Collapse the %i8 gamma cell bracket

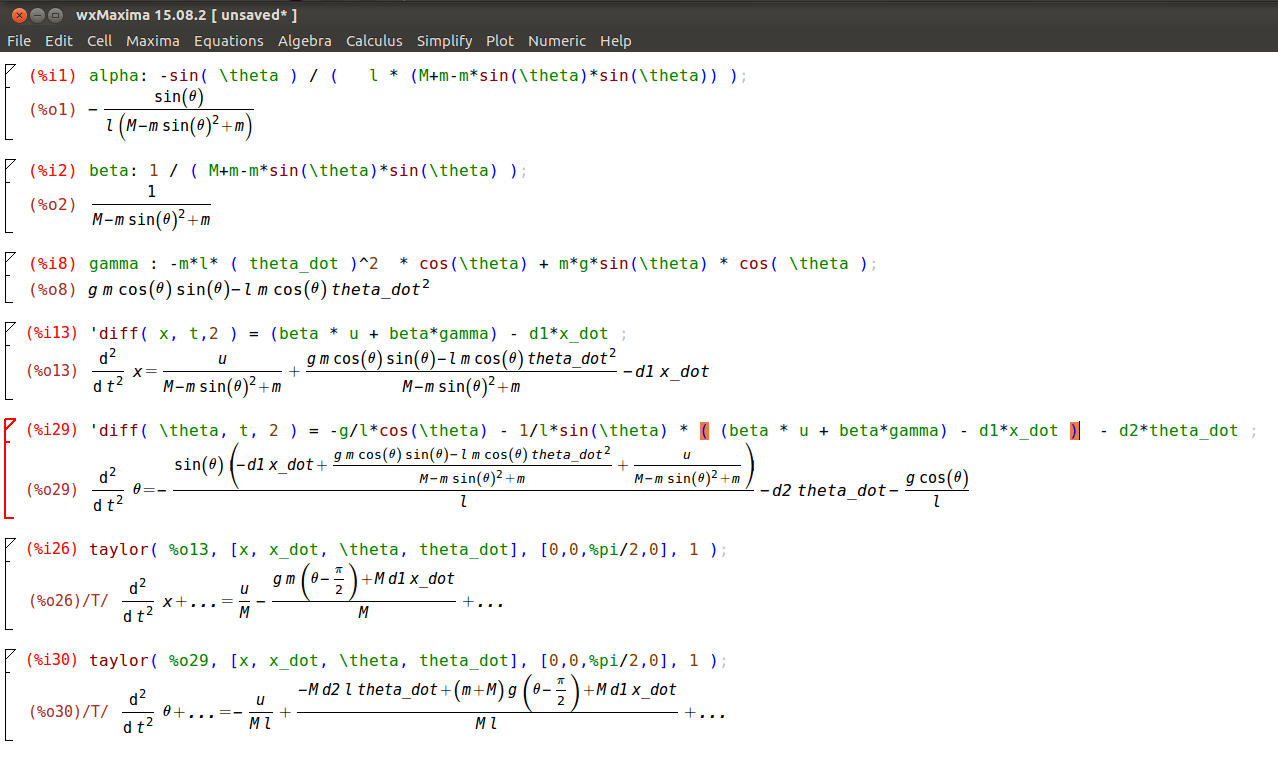coord(10,258)
